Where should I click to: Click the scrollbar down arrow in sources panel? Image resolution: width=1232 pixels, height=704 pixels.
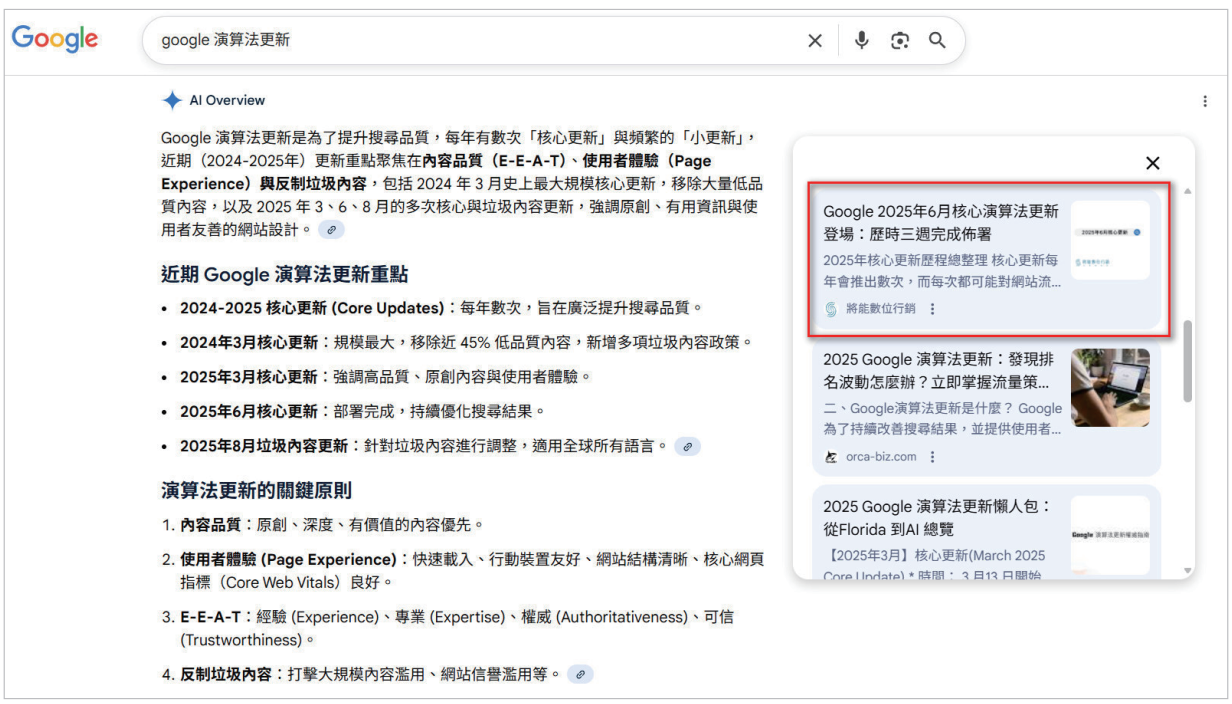pyautogui.click(x=1188, y=571)
